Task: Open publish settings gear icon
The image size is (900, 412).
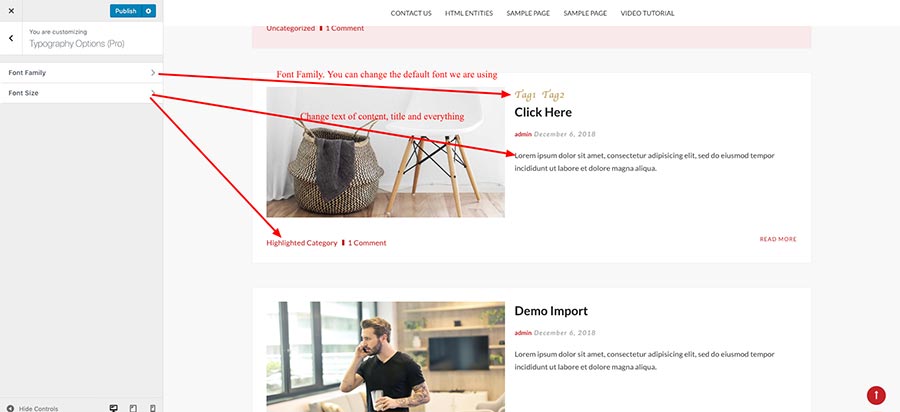Action: 149,11
